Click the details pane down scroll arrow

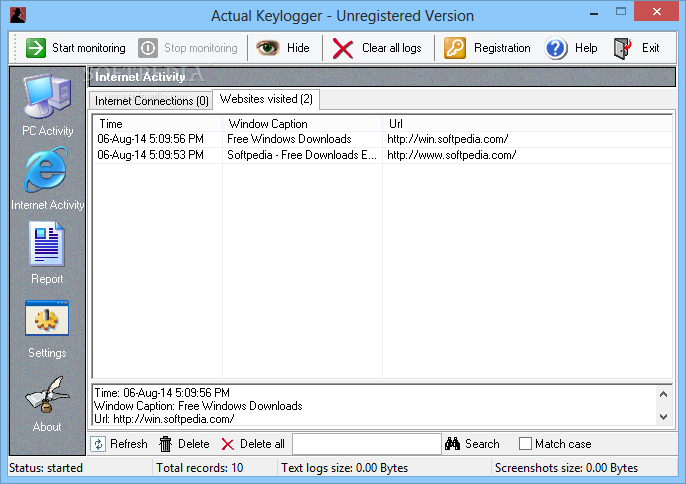(663, 417)
